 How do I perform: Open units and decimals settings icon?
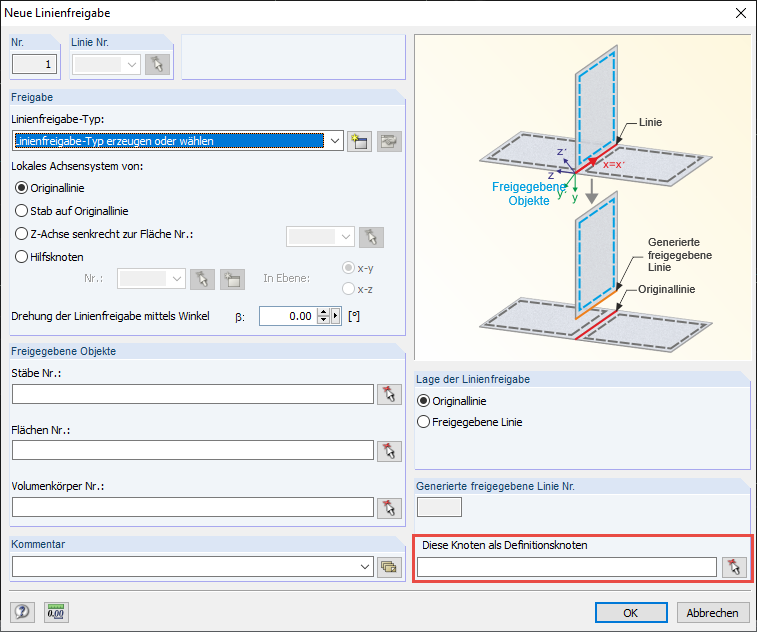pyautogui.click(x=56, y=612)
